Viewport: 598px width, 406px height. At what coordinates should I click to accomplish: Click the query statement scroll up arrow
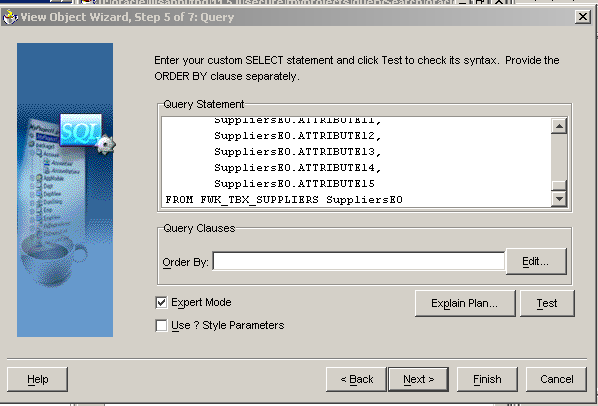(x=559, y=126)
